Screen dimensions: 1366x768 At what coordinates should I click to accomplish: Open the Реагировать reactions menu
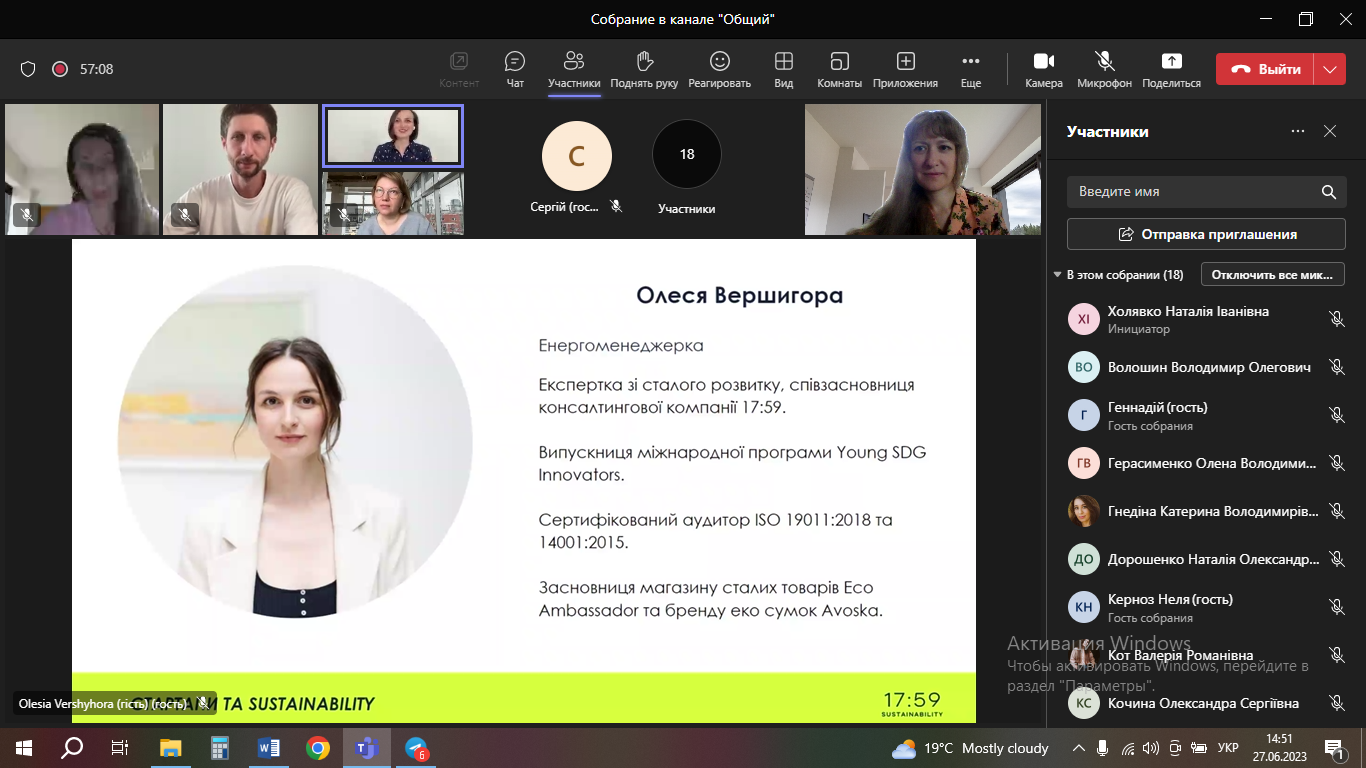pyautogui.click(x=719, y=62)
